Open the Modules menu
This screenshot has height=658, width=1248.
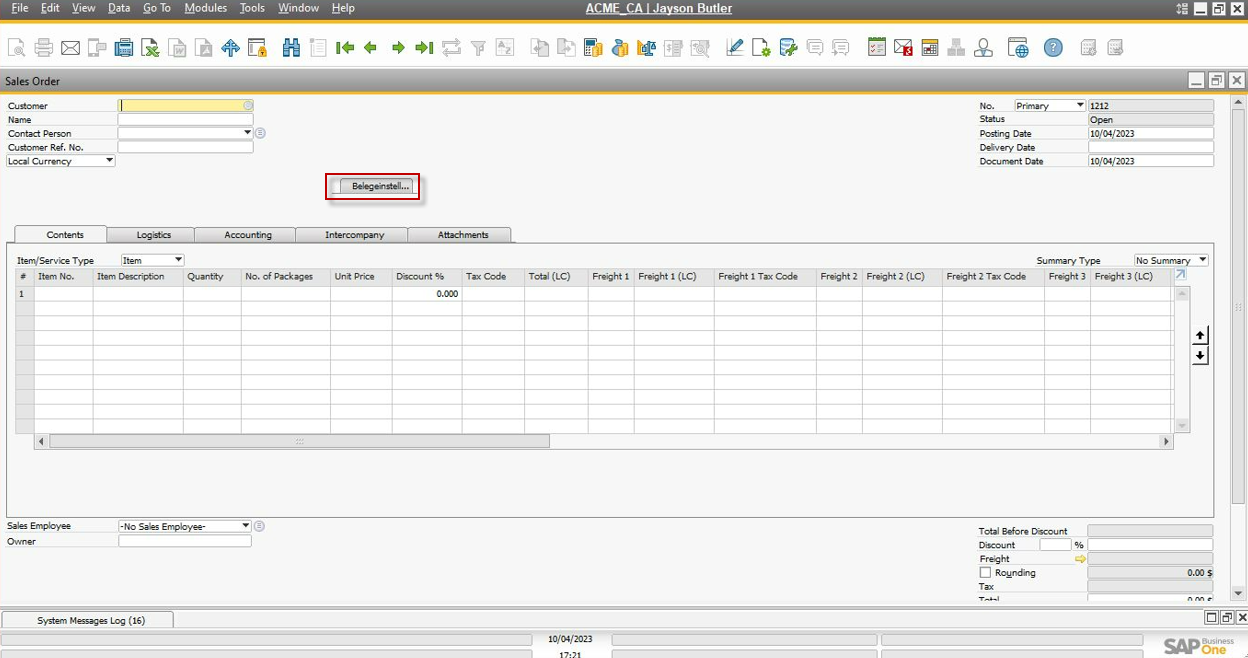(x=206, y=8)
